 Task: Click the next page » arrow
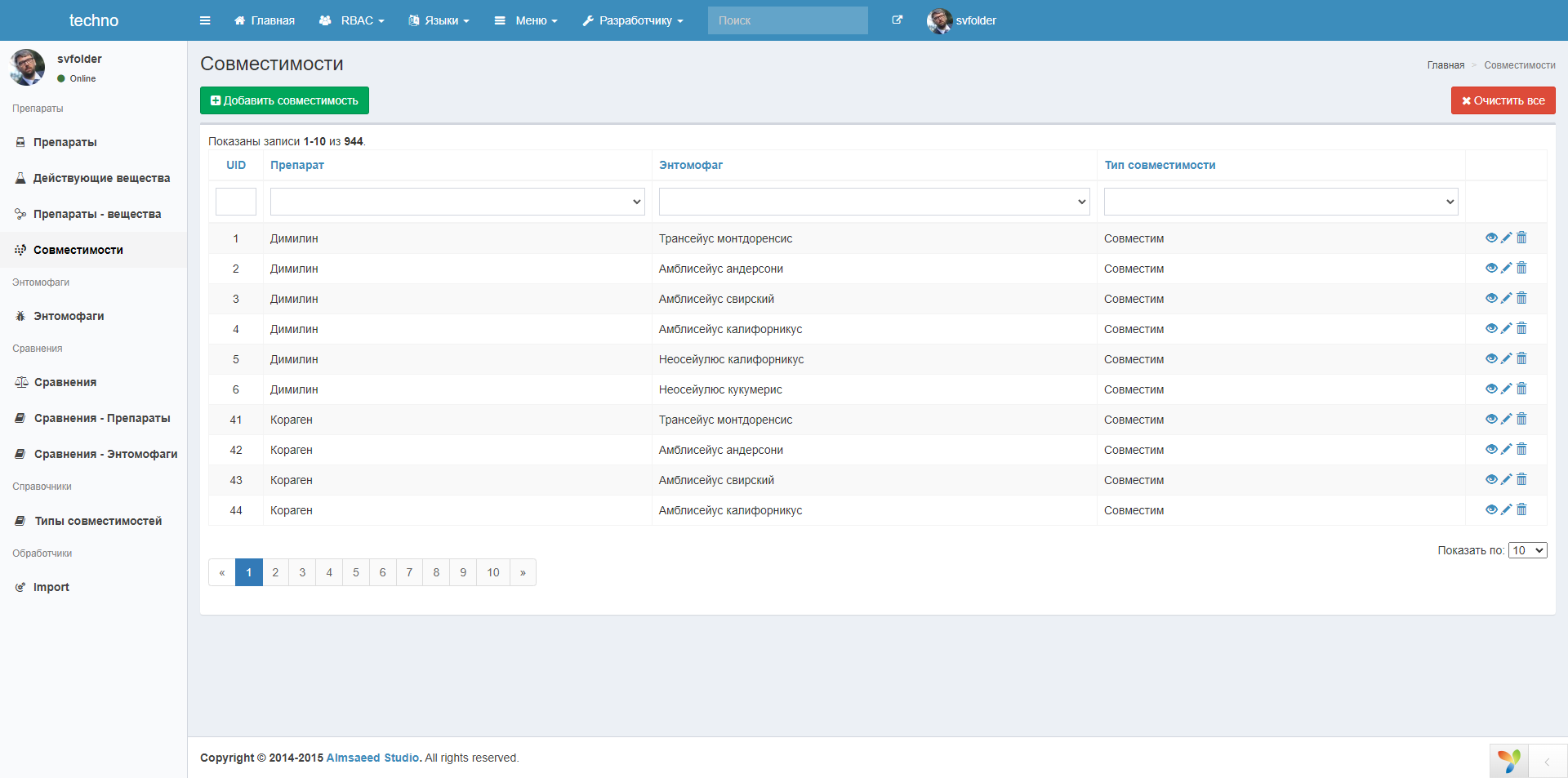(x=523, y=572)
